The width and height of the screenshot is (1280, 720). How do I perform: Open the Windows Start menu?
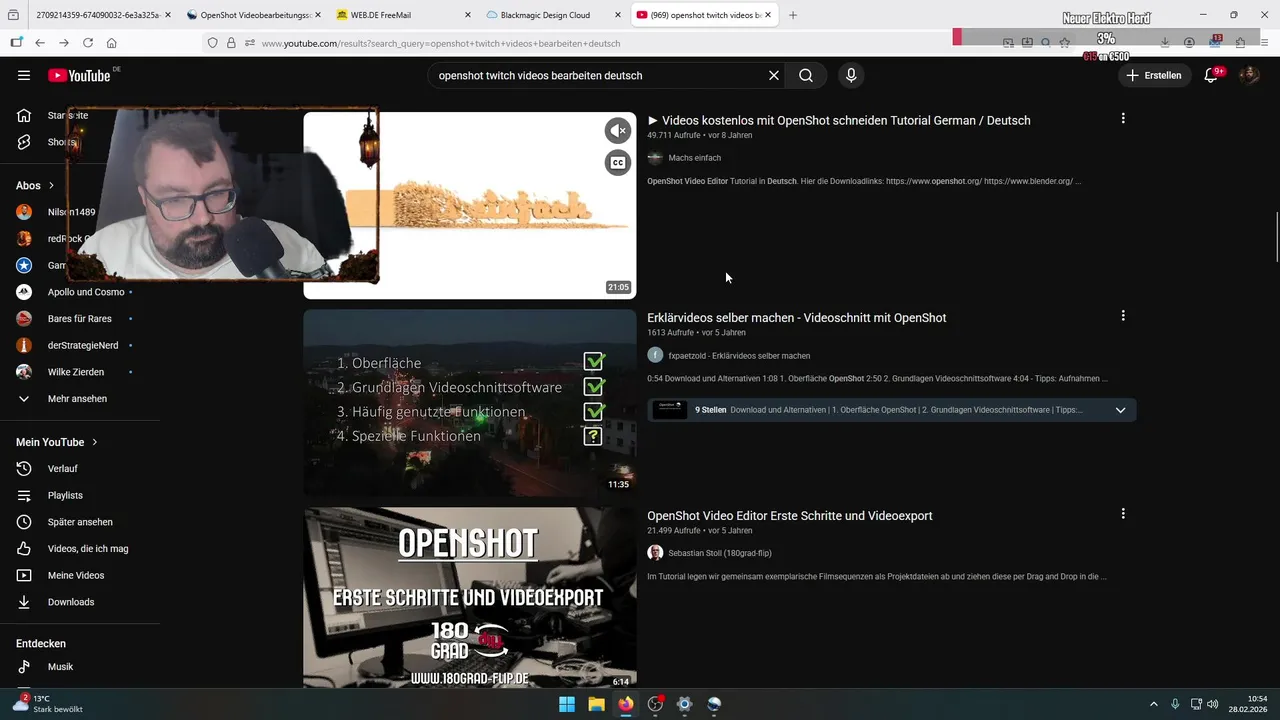coord(567,704)
